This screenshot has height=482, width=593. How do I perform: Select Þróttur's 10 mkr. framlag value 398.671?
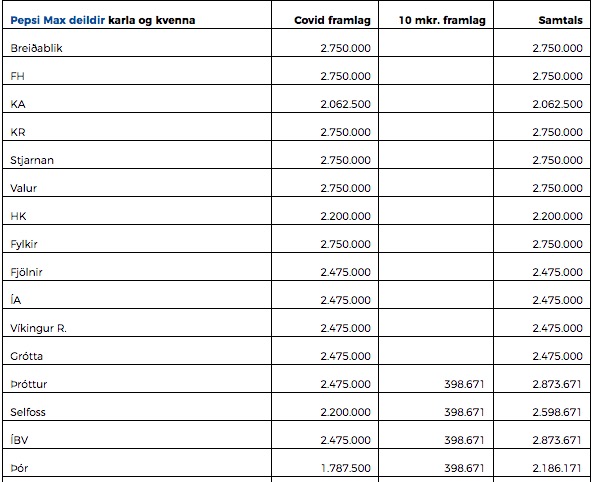point(464,384)
